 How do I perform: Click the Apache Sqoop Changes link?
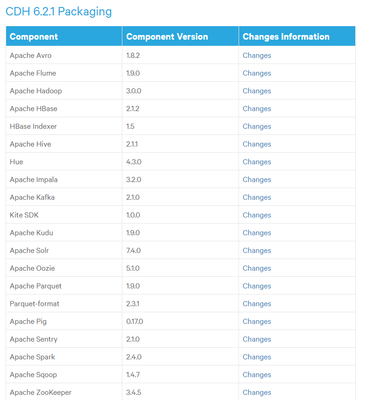pos(257,375)
